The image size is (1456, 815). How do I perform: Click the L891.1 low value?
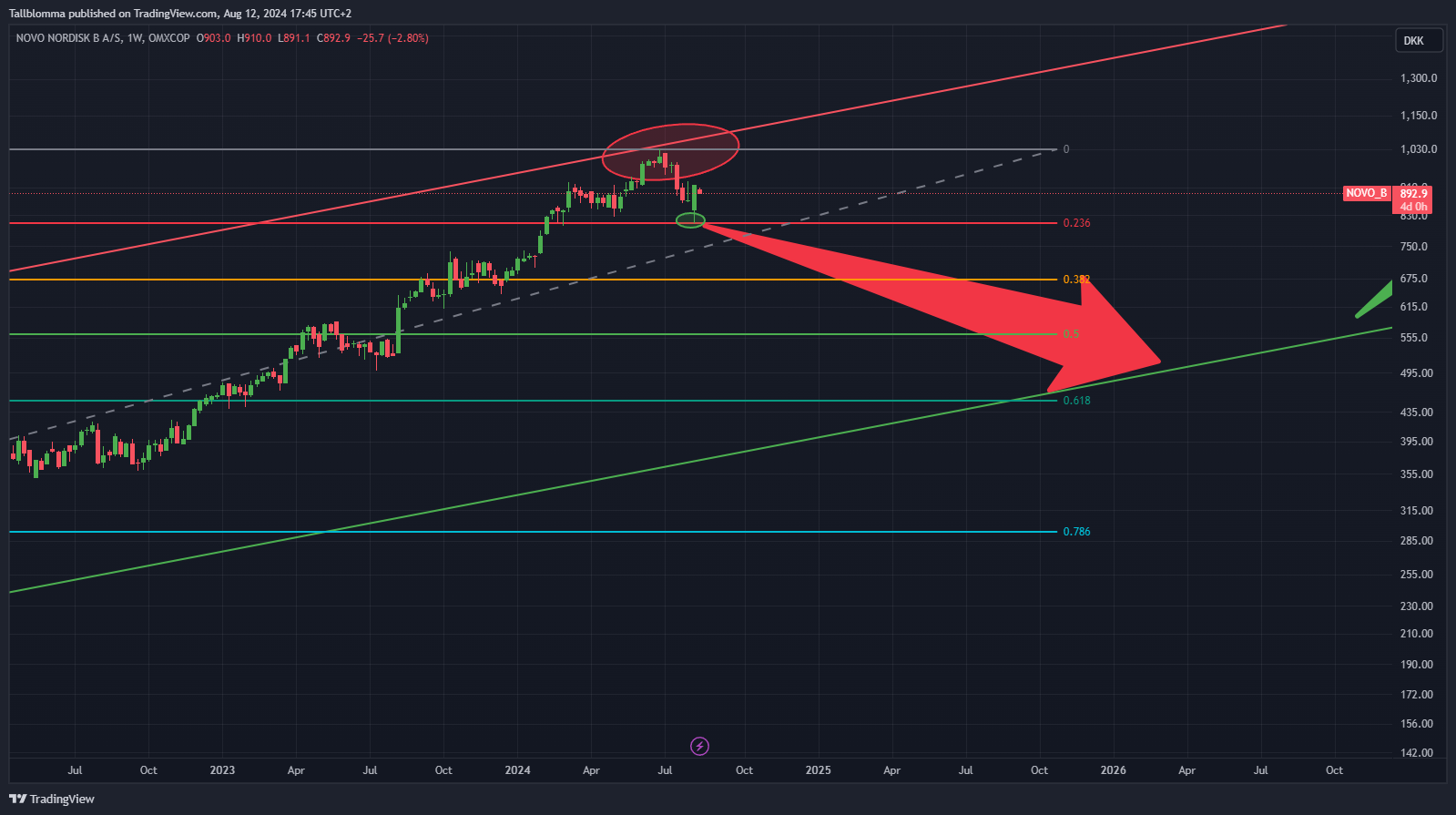tap(294, 38)
